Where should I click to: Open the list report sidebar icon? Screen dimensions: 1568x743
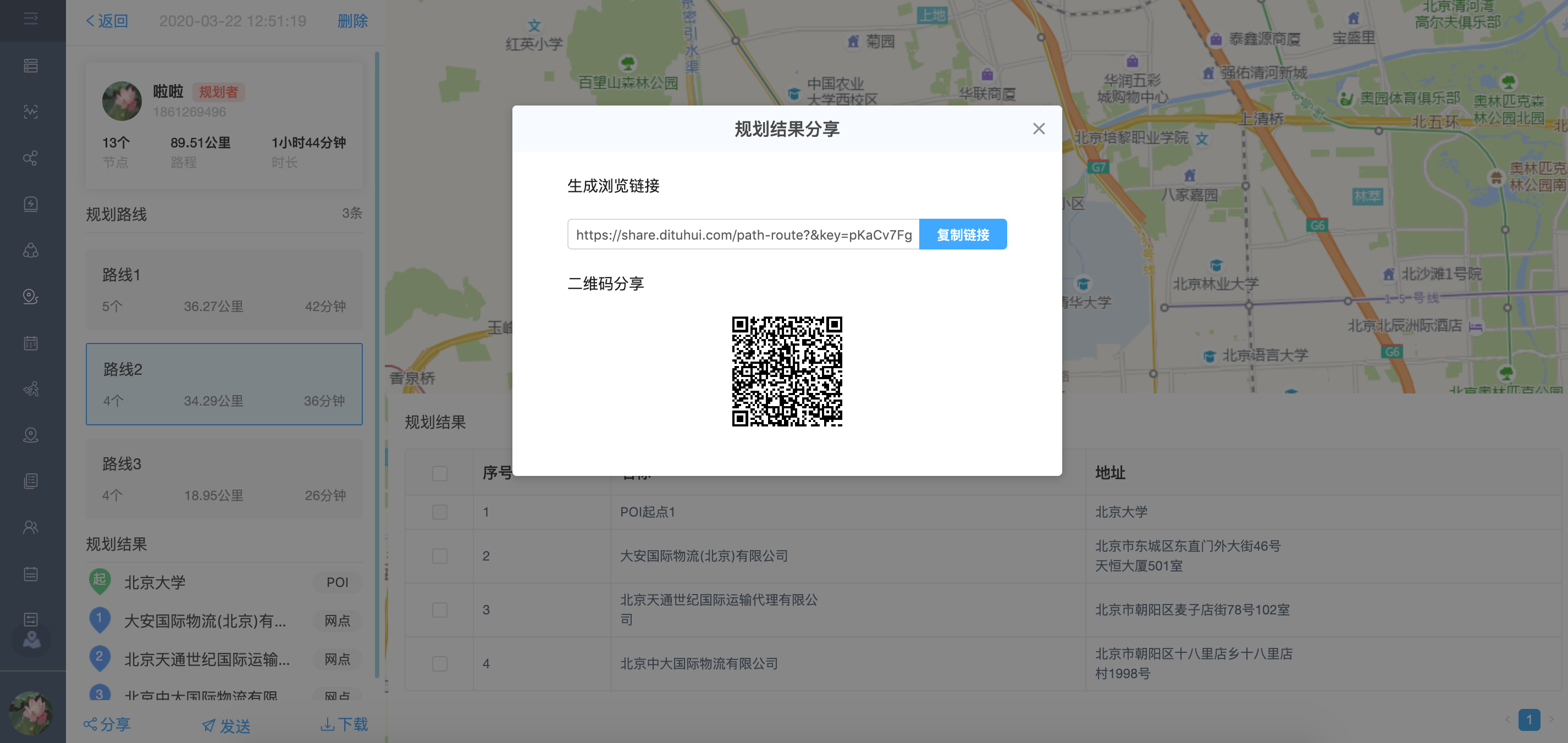point(30,481)
